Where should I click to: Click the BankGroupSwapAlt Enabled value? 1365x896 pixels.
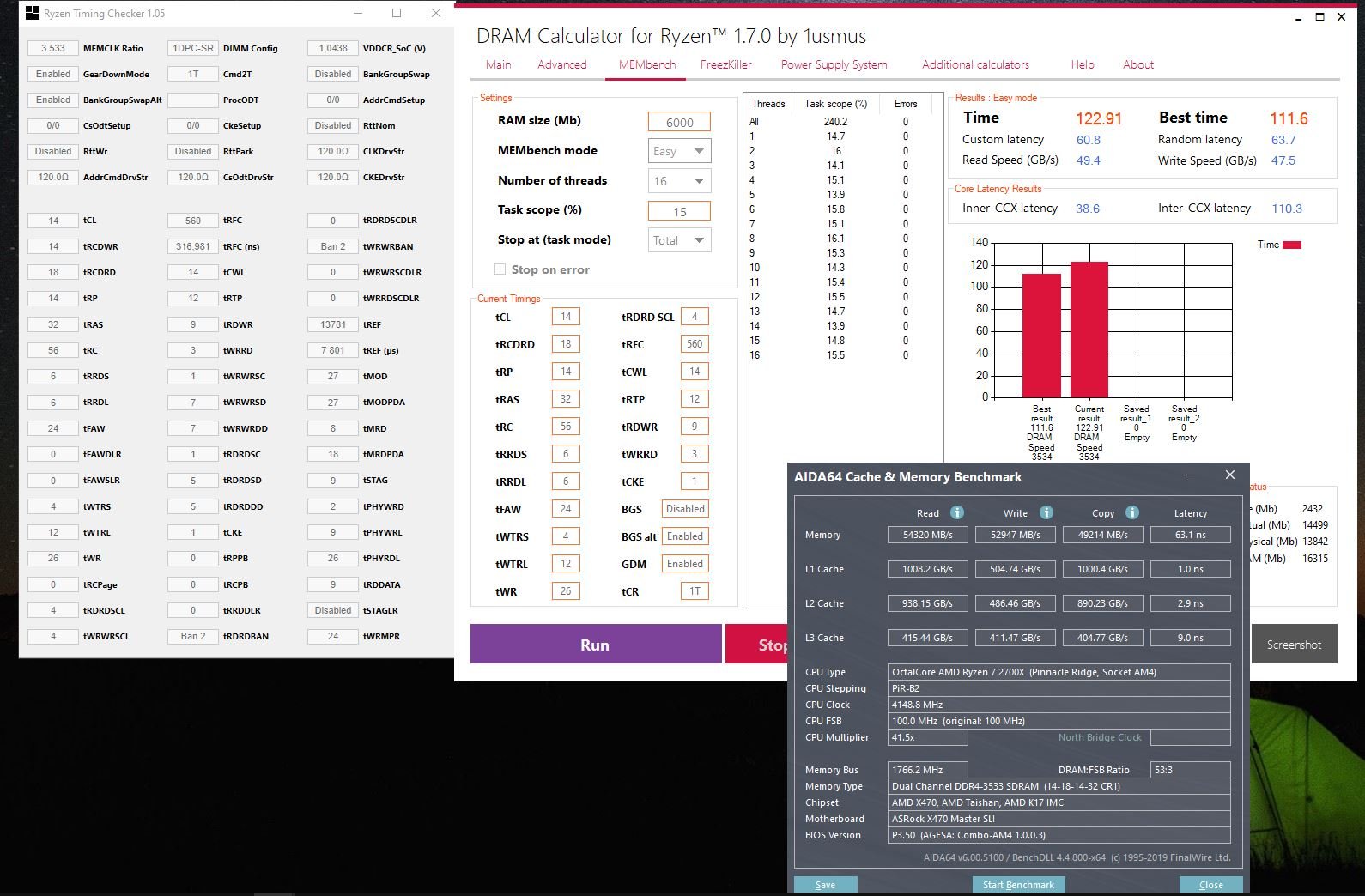pyautogui.click(x=53, y=100)
